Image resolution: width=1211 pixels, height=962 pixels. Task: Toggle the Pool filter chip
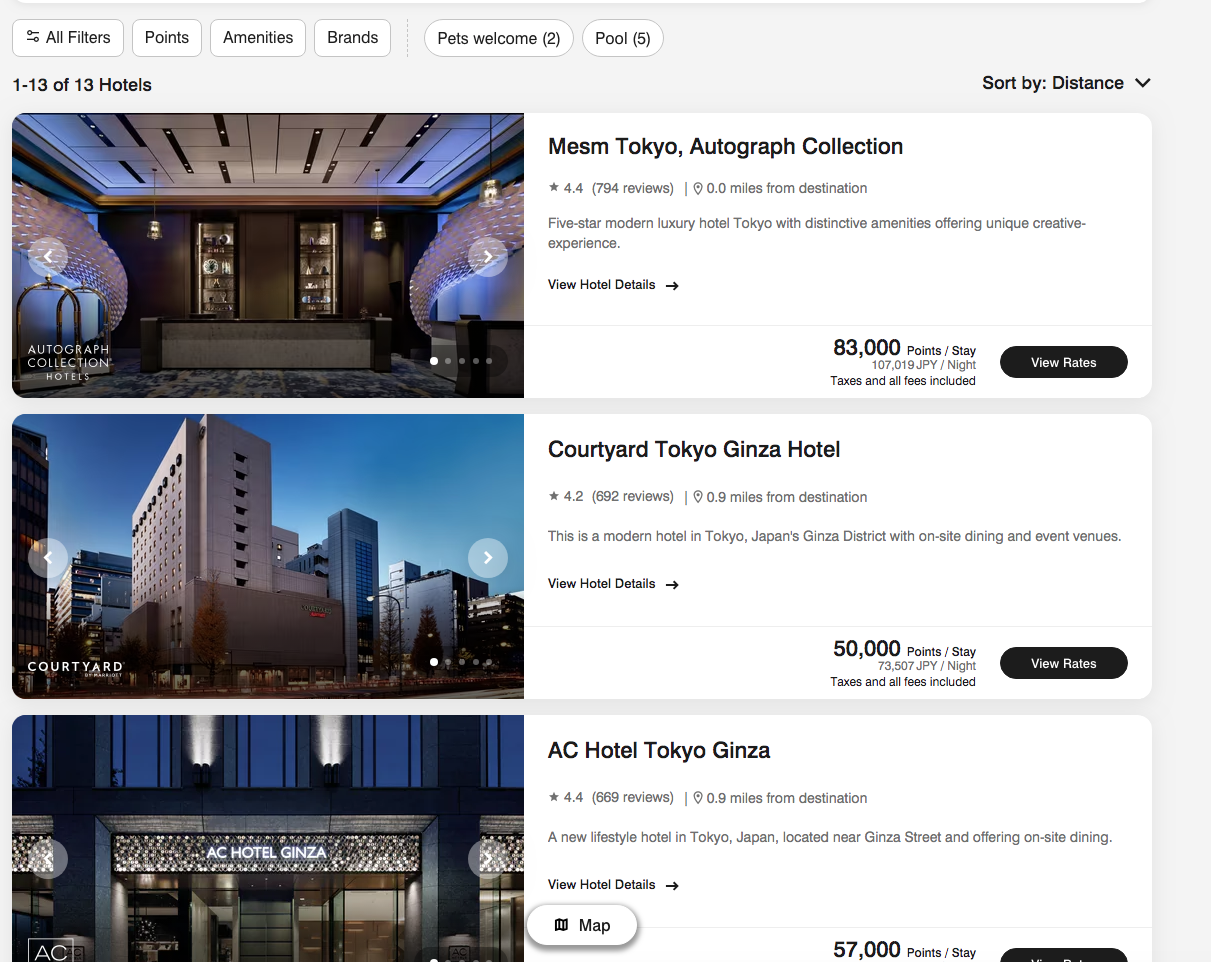click(622, 39)
